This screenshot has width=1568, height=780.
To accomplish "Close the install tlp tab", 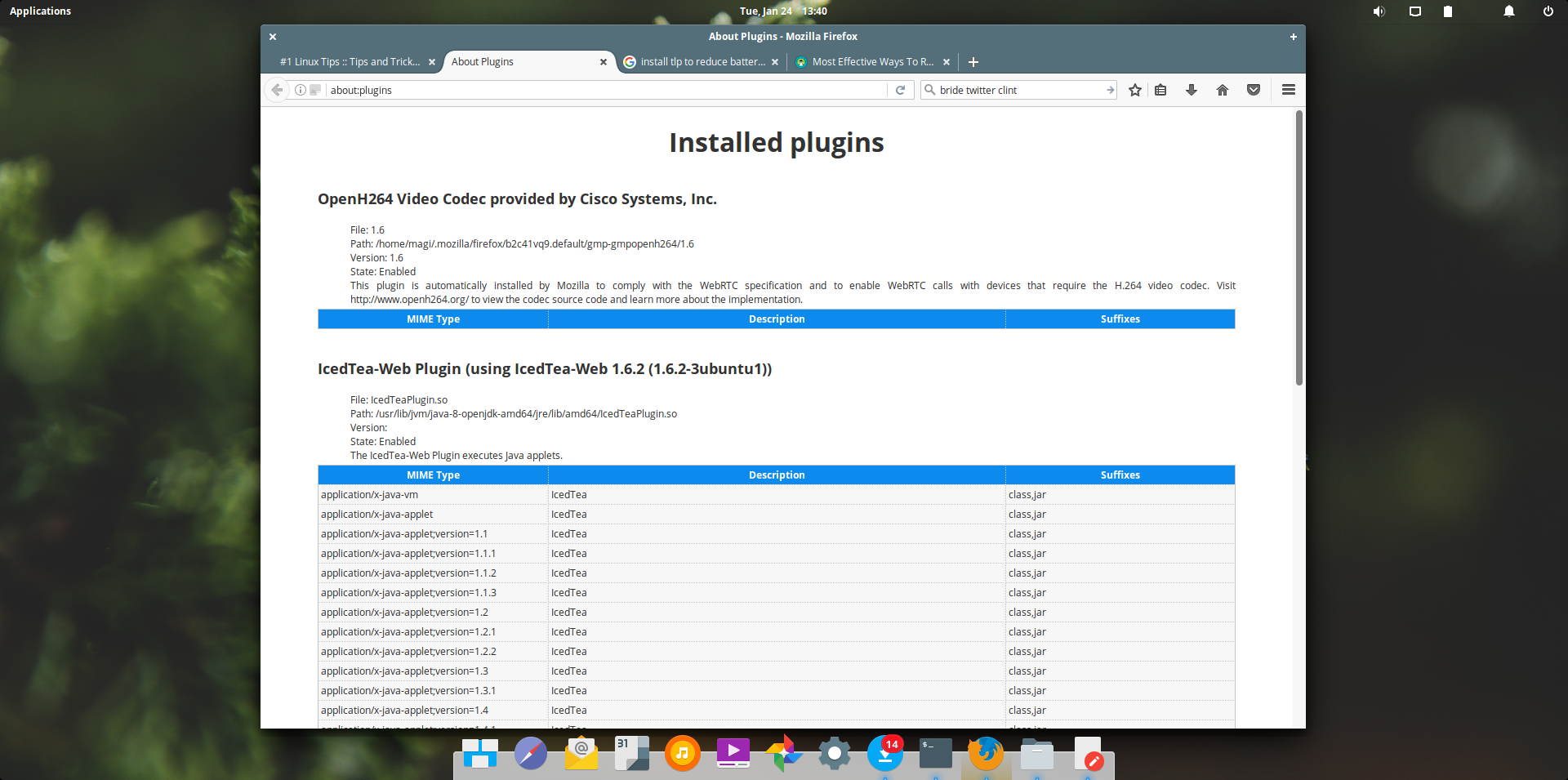I will (x=775, y=62).
